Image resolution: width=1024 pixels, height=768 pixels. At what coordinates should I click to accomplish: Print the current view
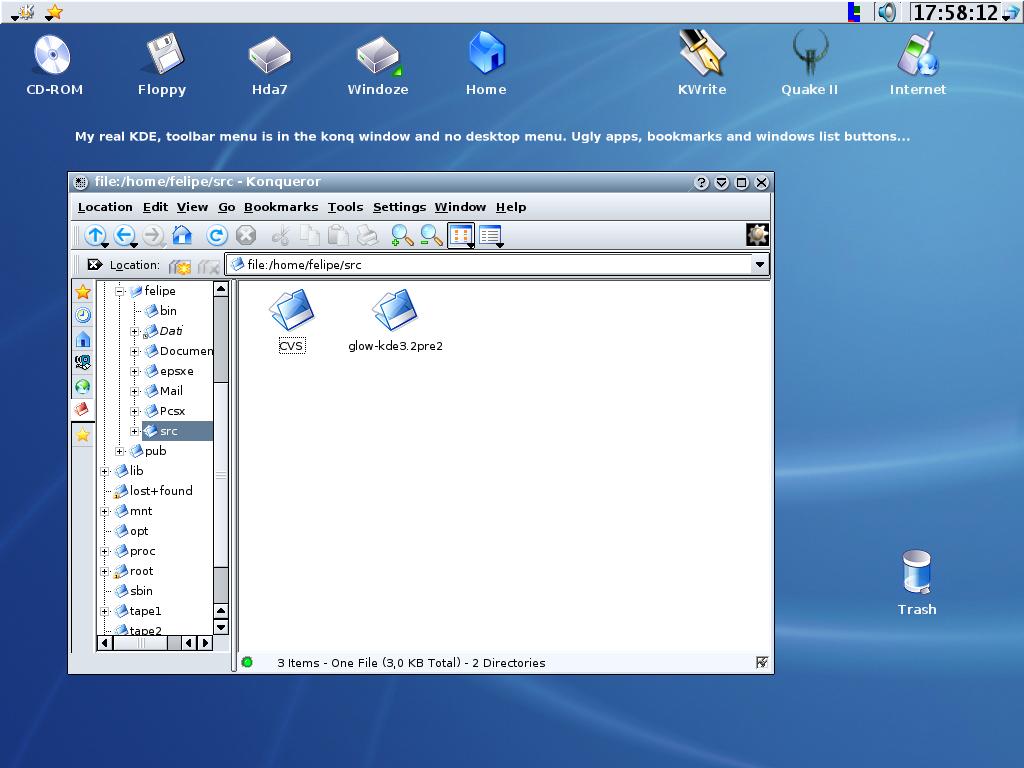[367, 235]
